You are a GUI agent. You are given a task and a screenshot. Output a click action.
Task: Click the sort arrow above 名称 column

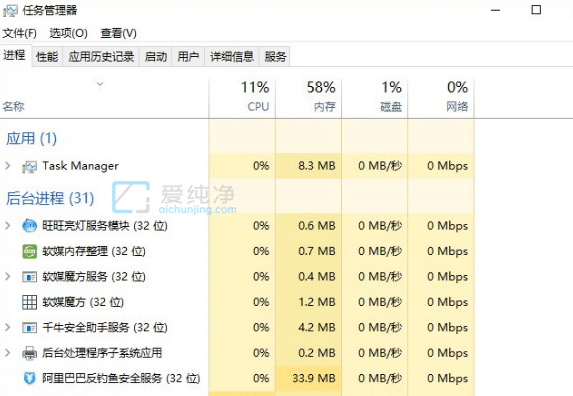(x=100, y=84)
